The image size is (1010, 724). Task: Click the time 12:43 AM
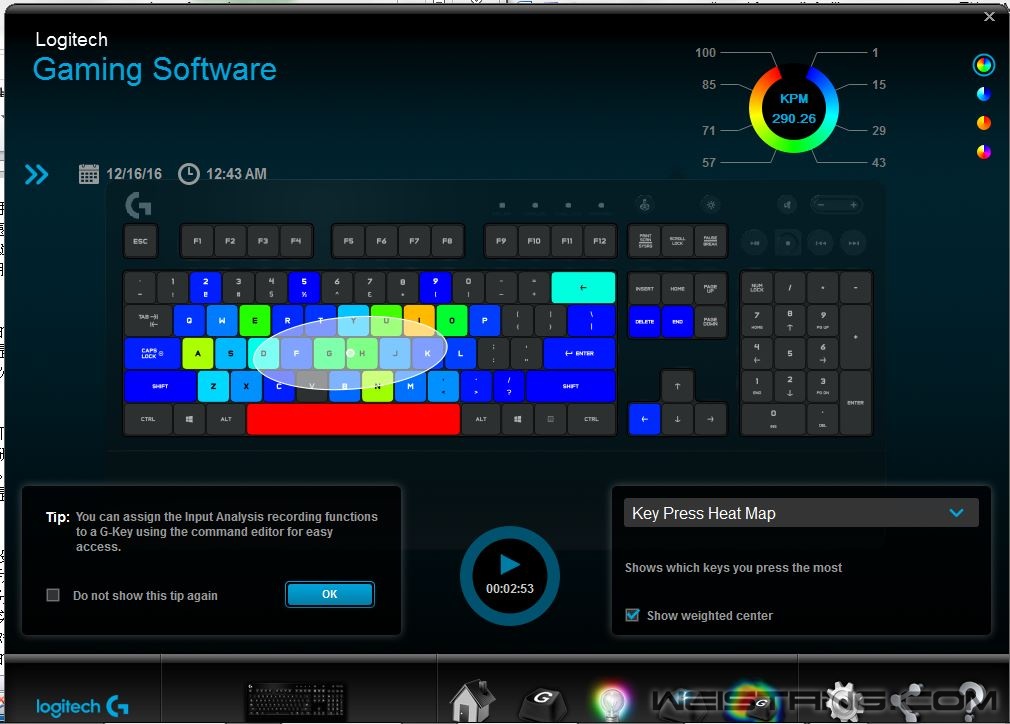[x=236, y=174]
